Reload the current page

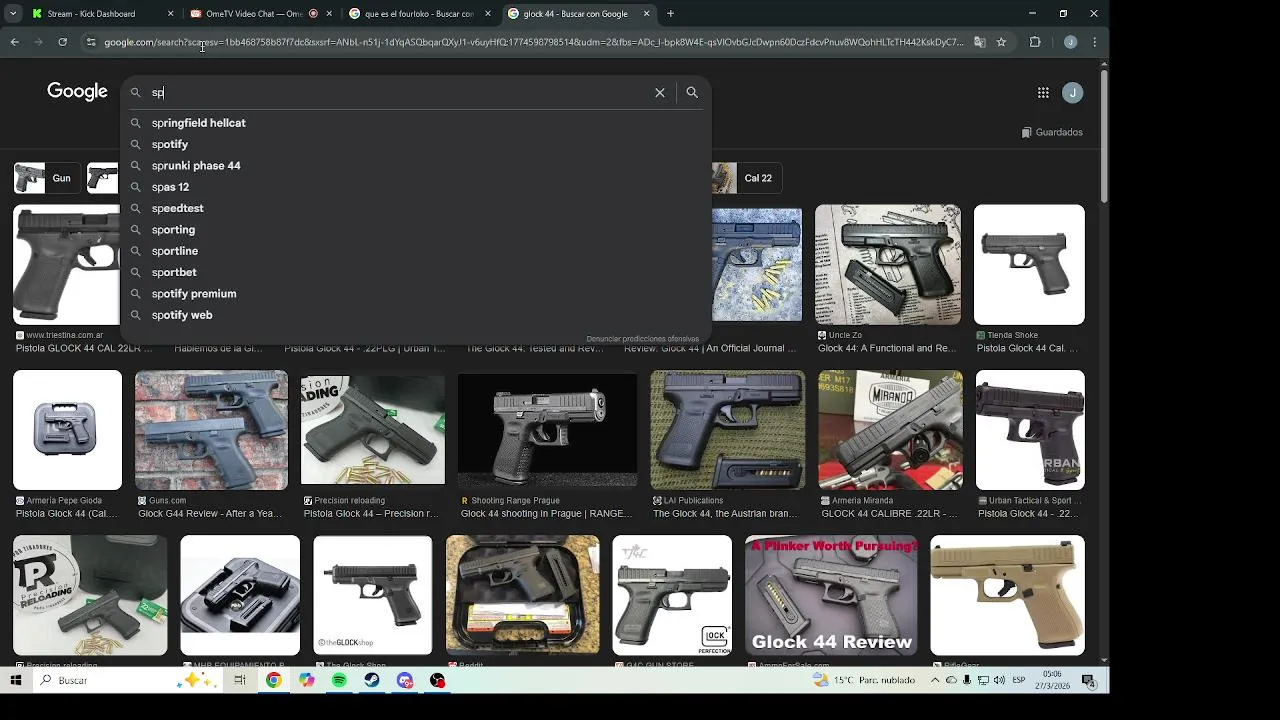pos(62,42)
